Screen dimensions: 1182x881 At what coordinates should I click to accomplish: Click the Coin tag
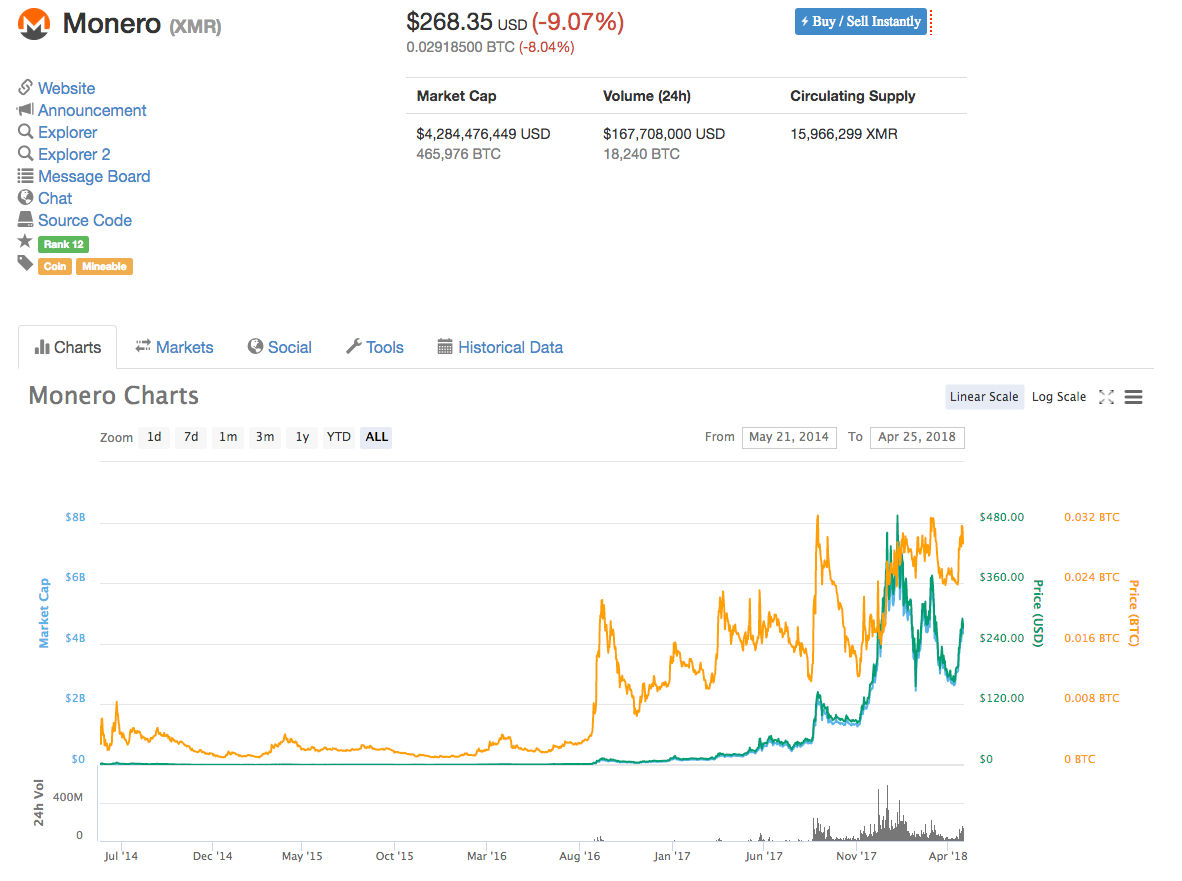coord(55,266)
